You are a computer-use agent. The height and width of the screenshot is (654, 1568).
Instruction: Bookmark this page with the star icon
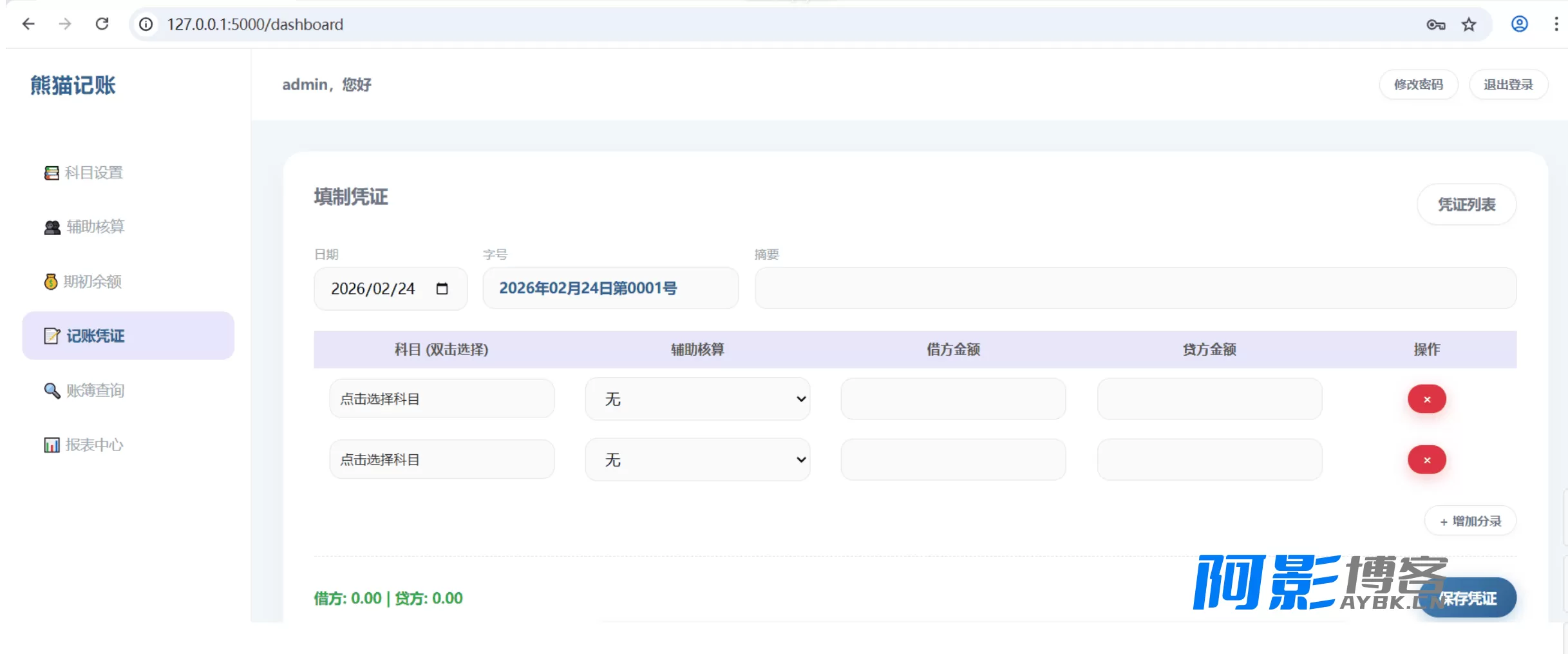point(1469,24)
